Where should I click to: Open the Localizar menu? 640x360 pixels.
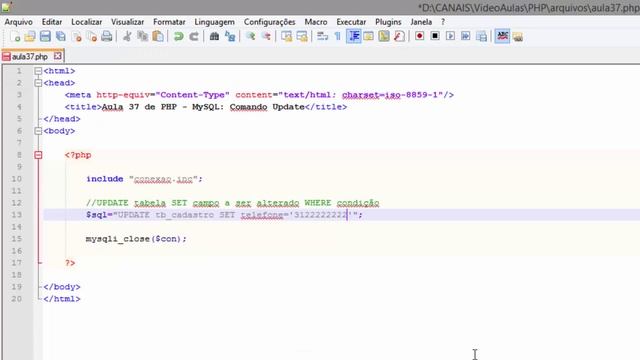click(87, 22)
